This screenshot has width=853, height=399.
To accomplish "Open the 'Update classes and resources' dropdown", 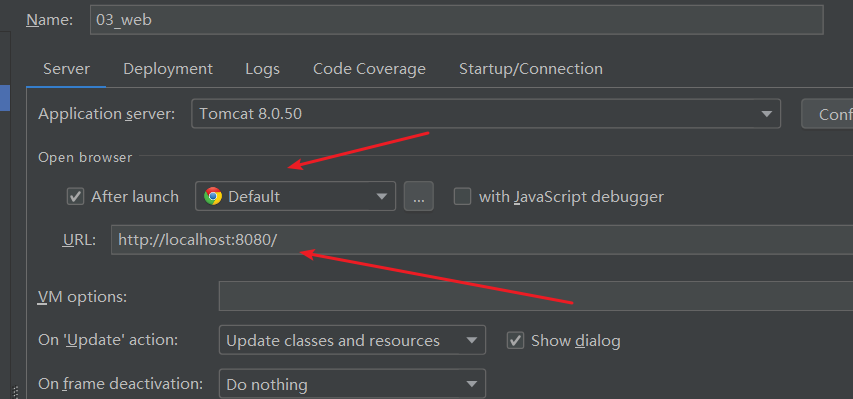I will [352, 340].
